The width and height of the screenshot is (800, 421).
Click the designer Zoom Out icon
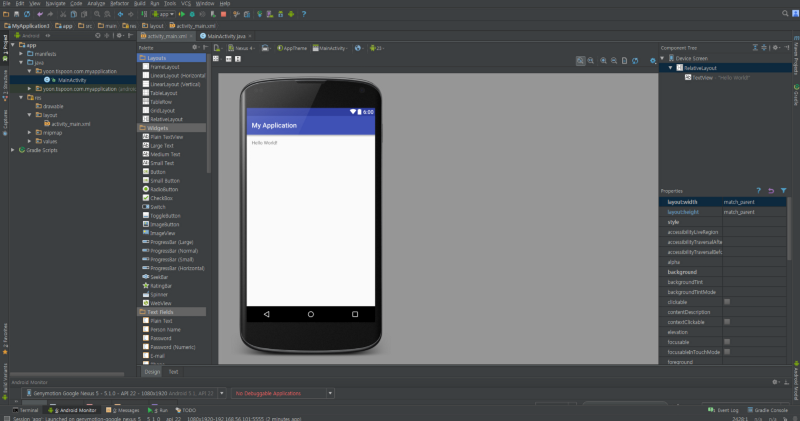tap(614, 61)
